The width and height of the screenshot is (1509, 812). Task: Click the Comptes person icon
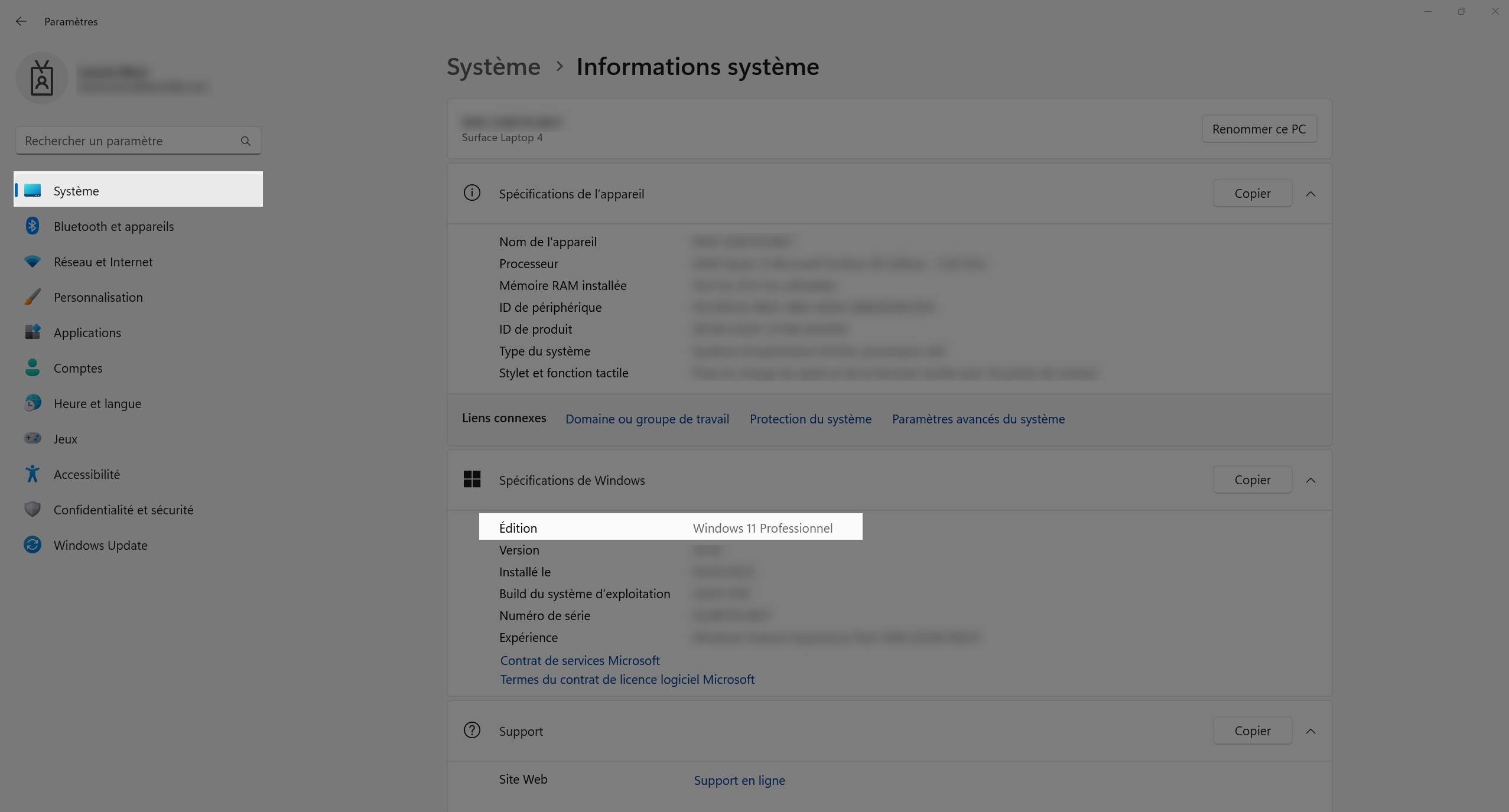click(x=32, y=367)
